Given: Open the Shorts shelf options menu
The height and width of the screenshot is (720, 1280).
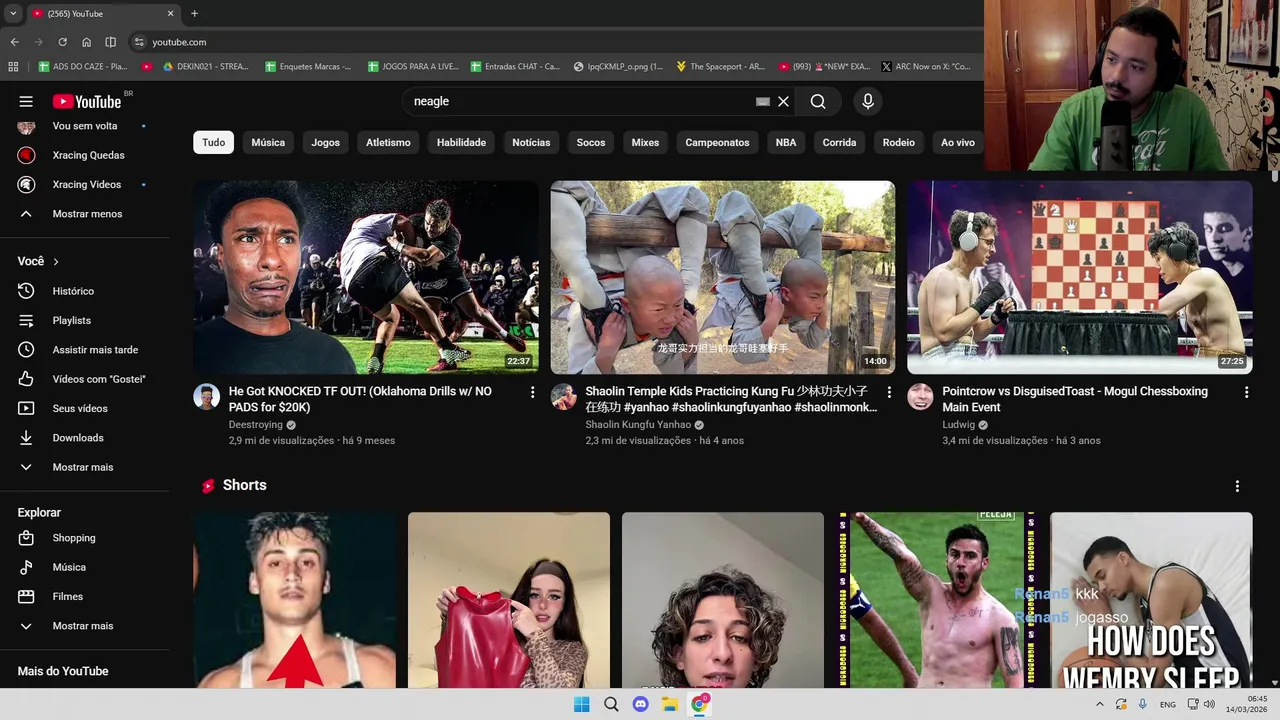Looking at the screenshot, I should (1237, 486).
